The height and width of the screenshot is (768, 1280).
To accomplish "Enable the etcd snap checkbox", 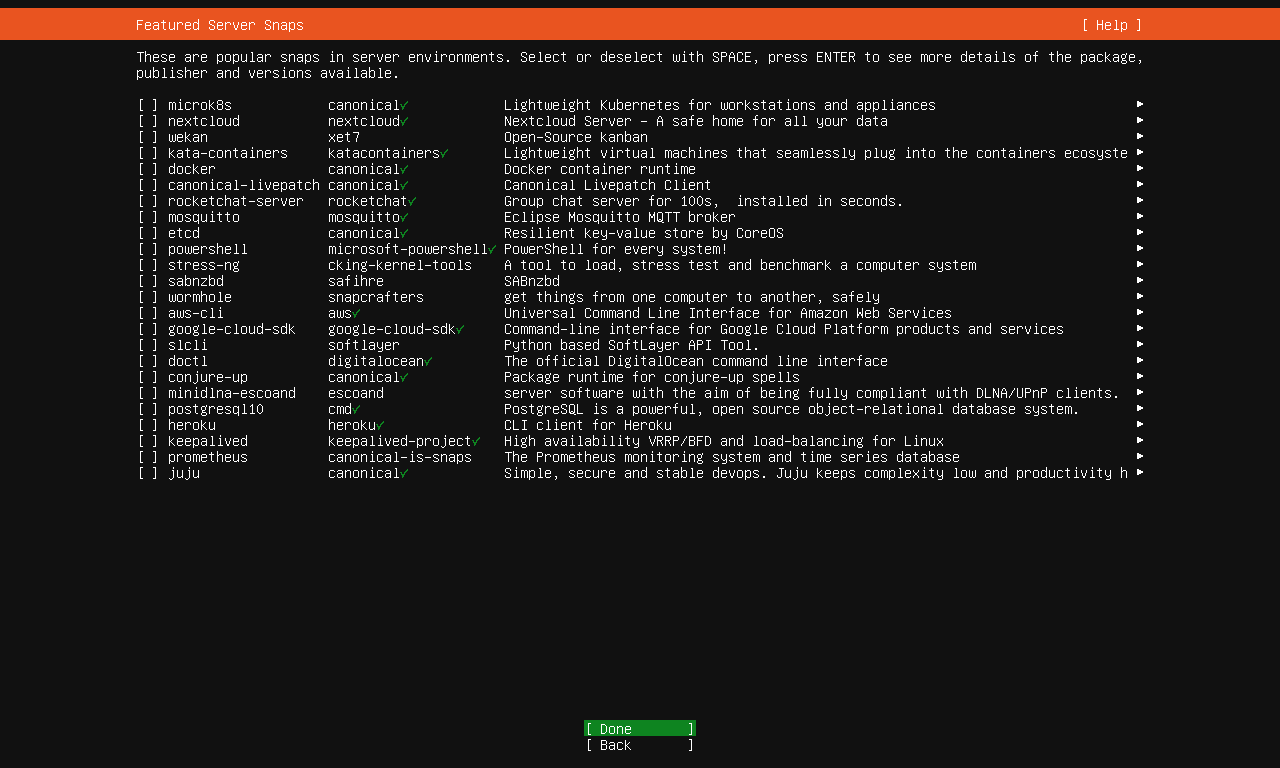I will [x=148, y=233].
